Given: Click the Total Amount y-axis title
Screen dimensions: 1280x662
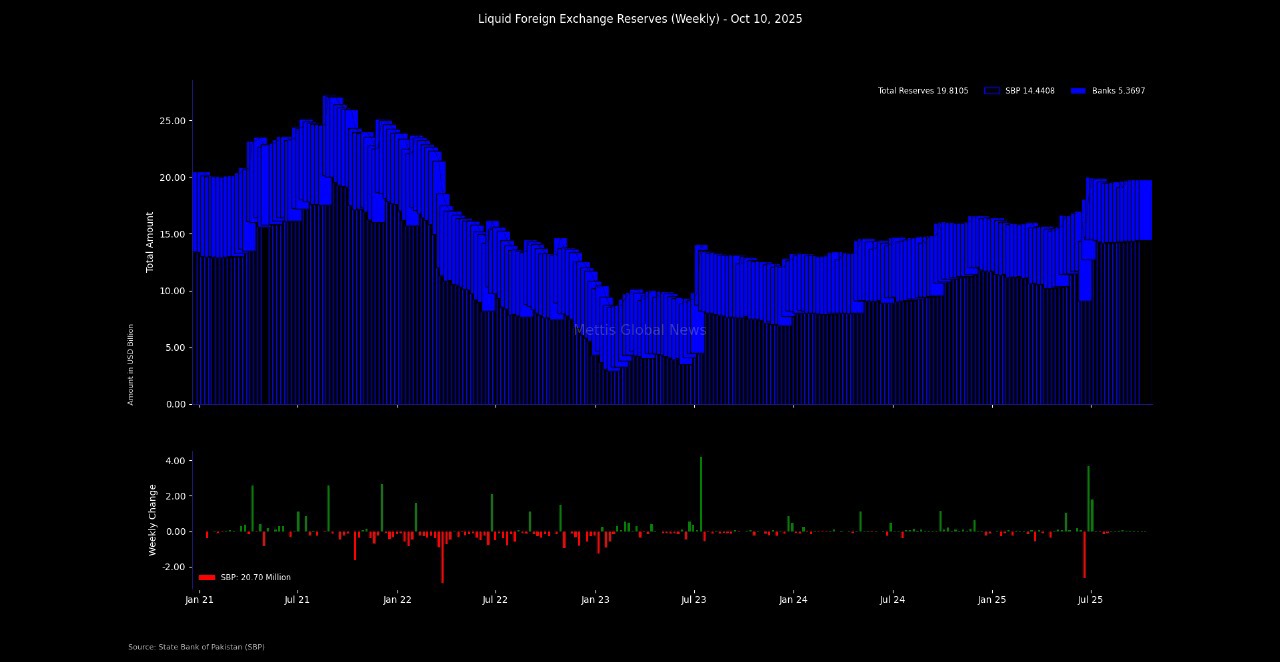Looking at the screenshot, I should [150, 242].
